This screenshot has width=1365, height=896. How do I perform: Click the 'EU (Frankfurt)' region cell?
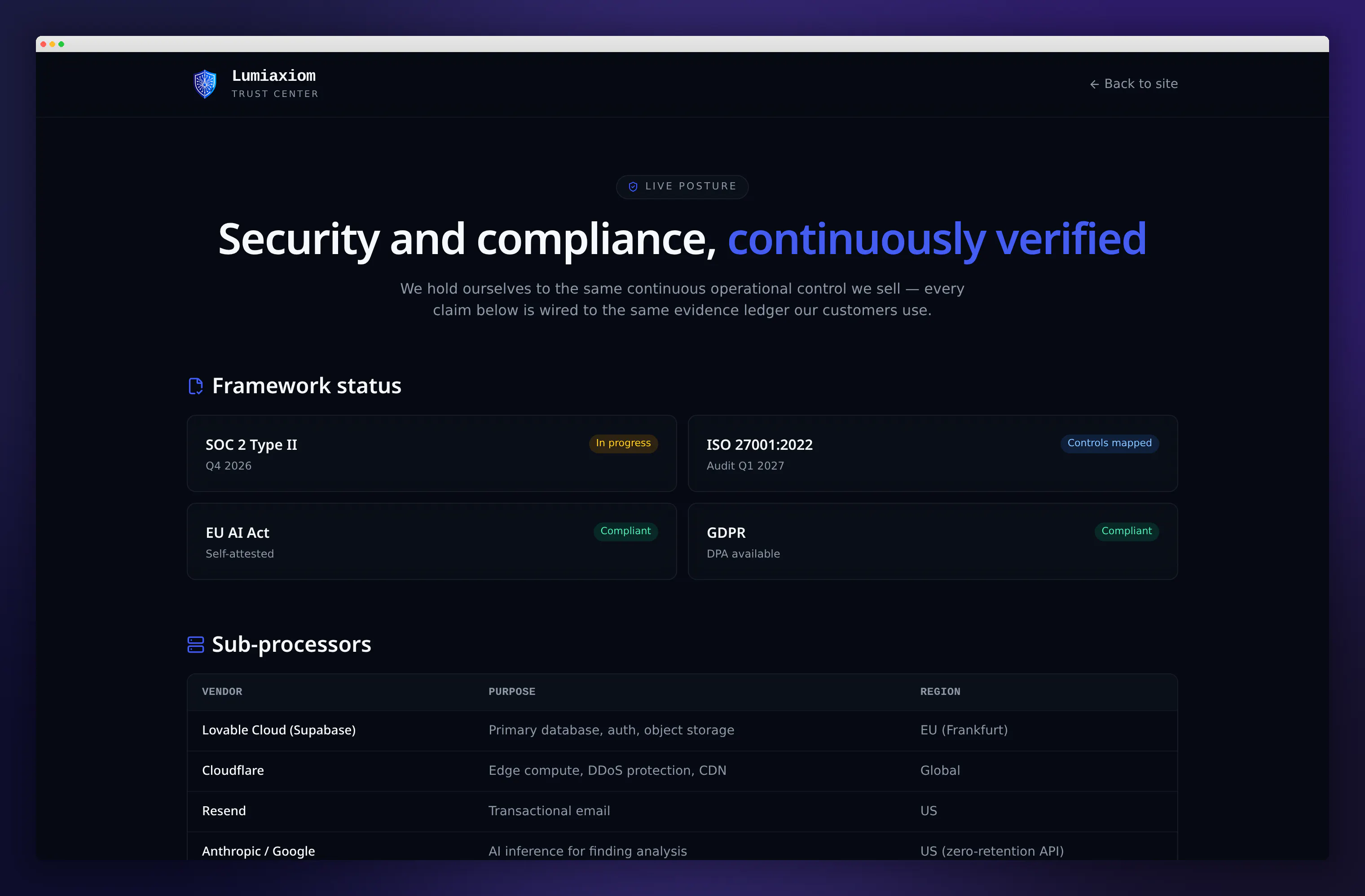(x=964, y=730)
